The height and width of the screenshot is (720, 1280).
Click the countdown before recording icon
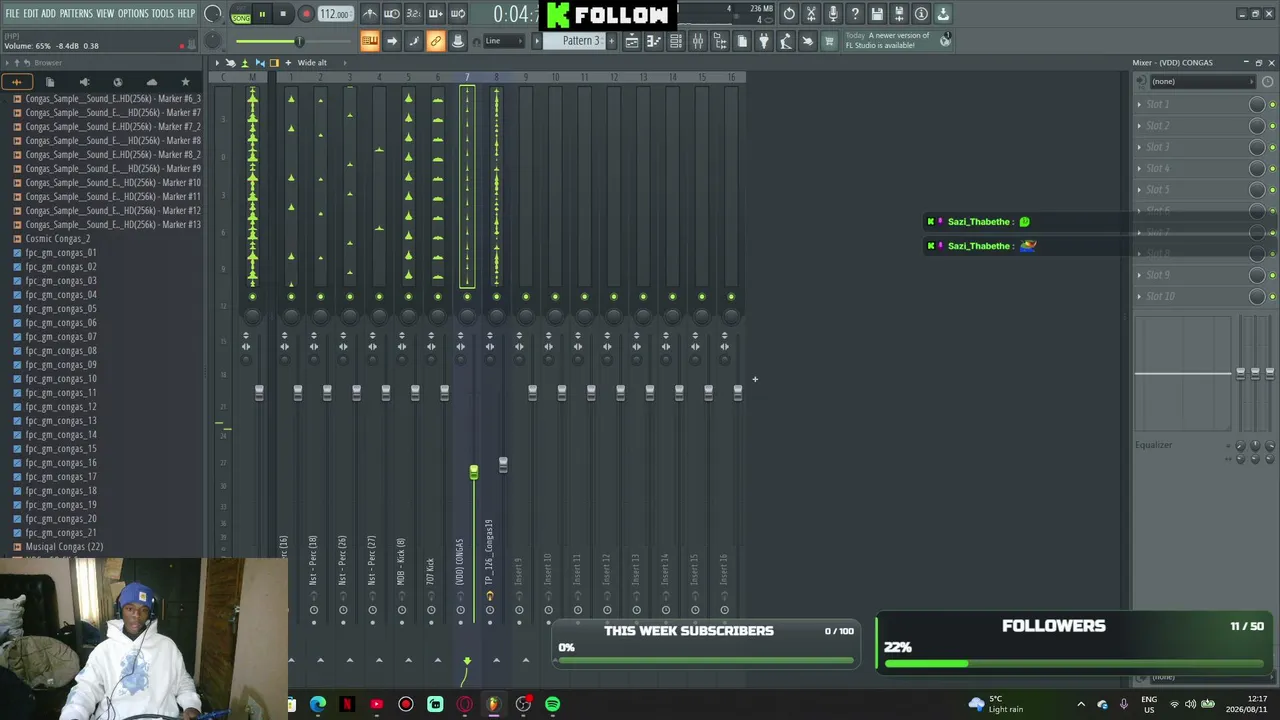[414, 14]
